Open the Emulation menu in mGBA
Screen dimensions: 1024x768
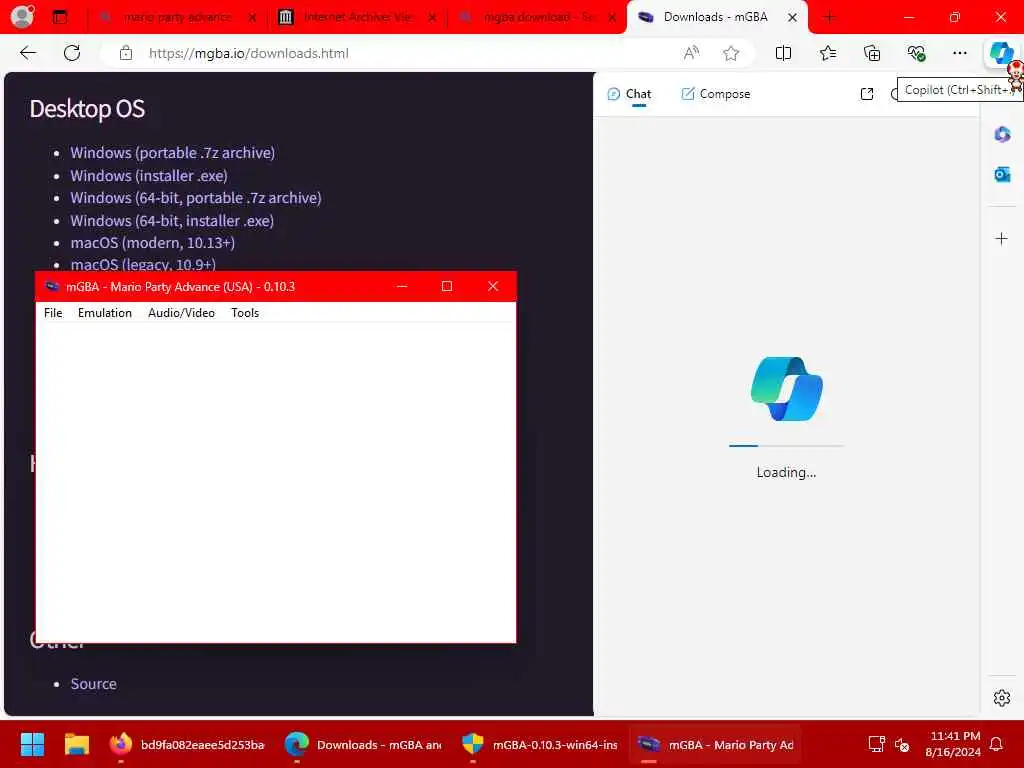click(x=104, y=313)
